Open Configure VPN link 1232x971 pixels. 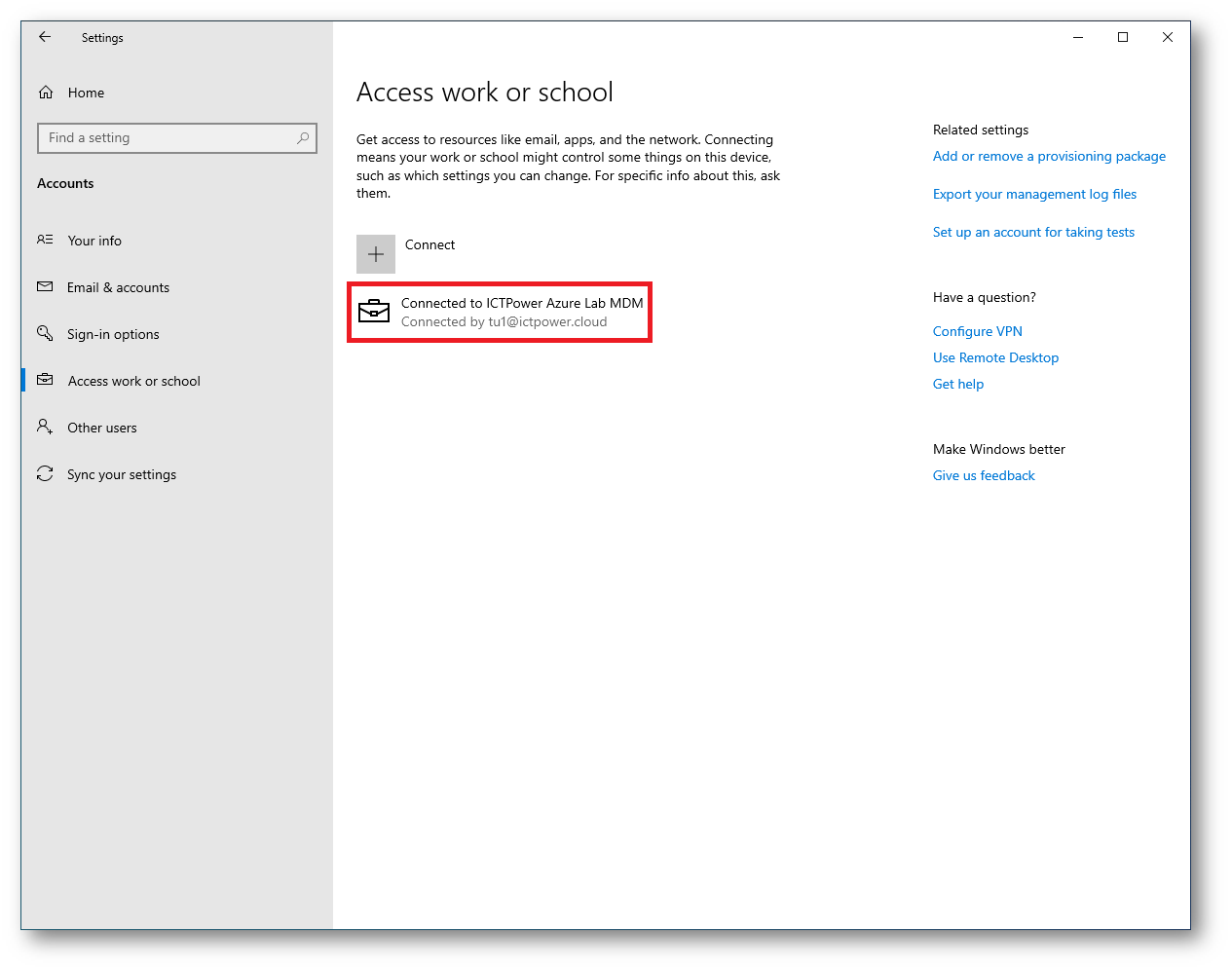coord(978,331)
